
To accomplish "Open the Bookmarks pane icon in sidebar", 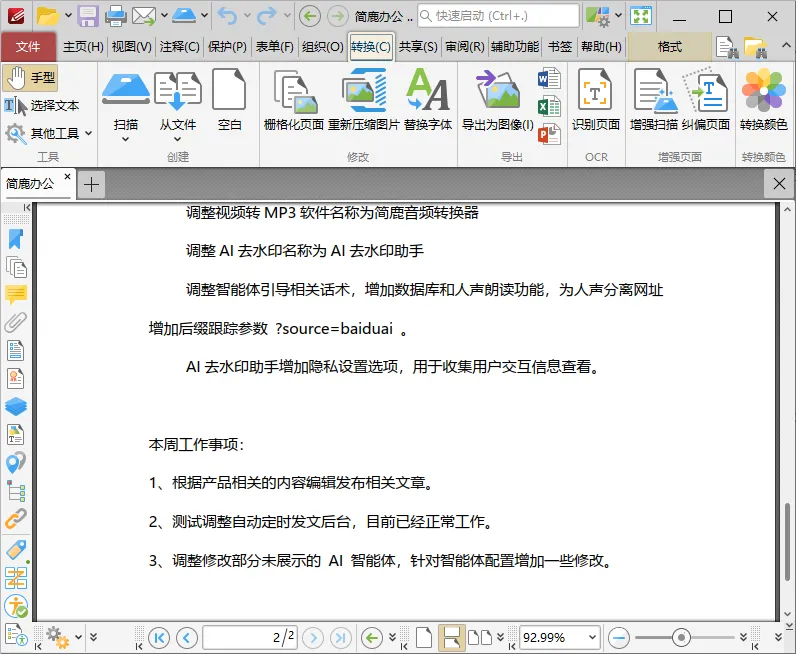I will point(16,239).
